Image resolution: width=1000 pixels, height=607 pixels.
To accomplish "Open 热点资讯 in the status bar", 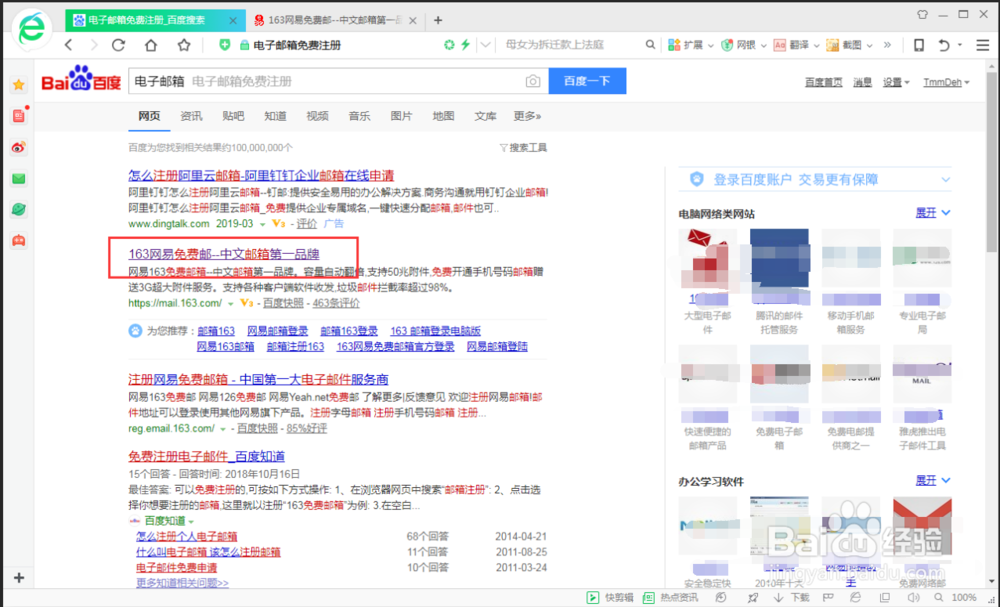I will (670, 597).
